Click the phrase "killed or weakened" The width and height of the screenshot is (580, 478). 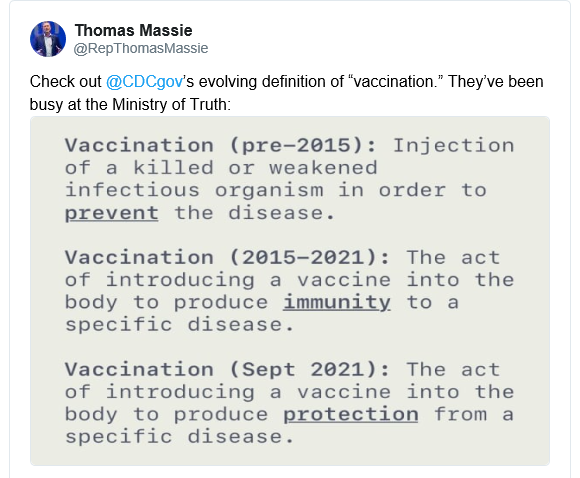coord(255,168)
